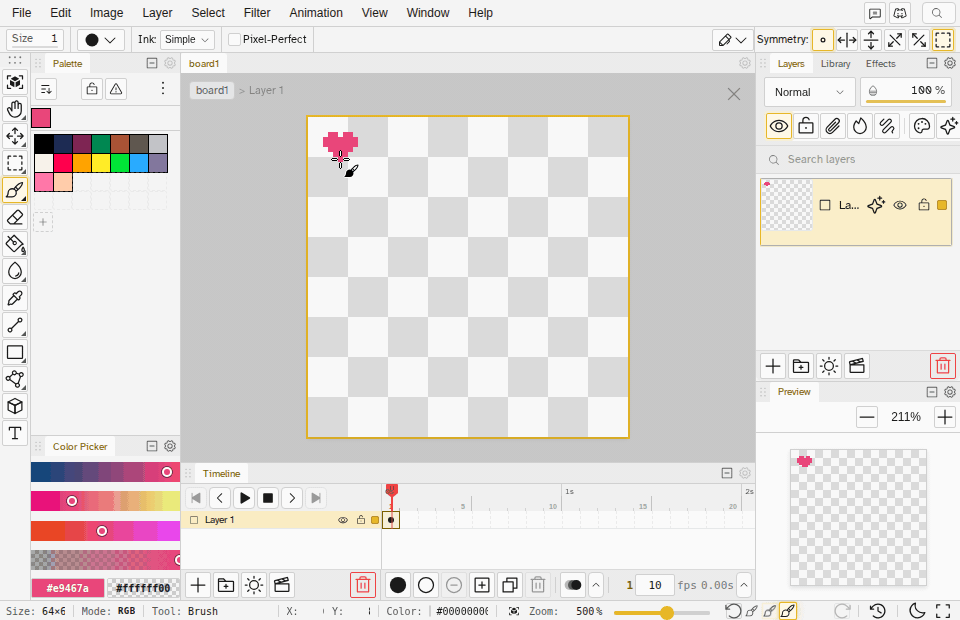Expand the fps options chevron

(744, 585)
